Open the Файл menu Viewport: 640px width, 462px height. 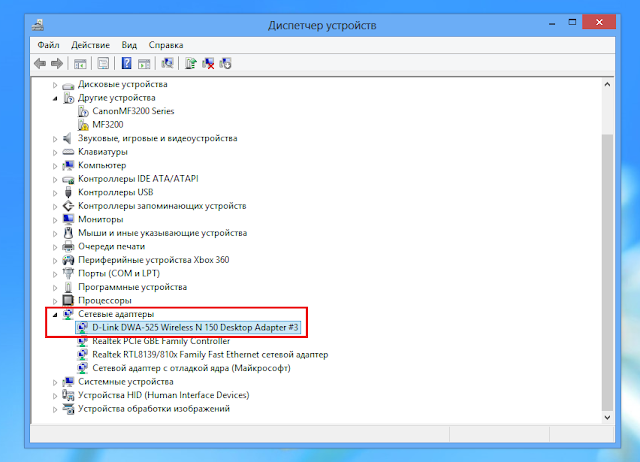point(49,45)
